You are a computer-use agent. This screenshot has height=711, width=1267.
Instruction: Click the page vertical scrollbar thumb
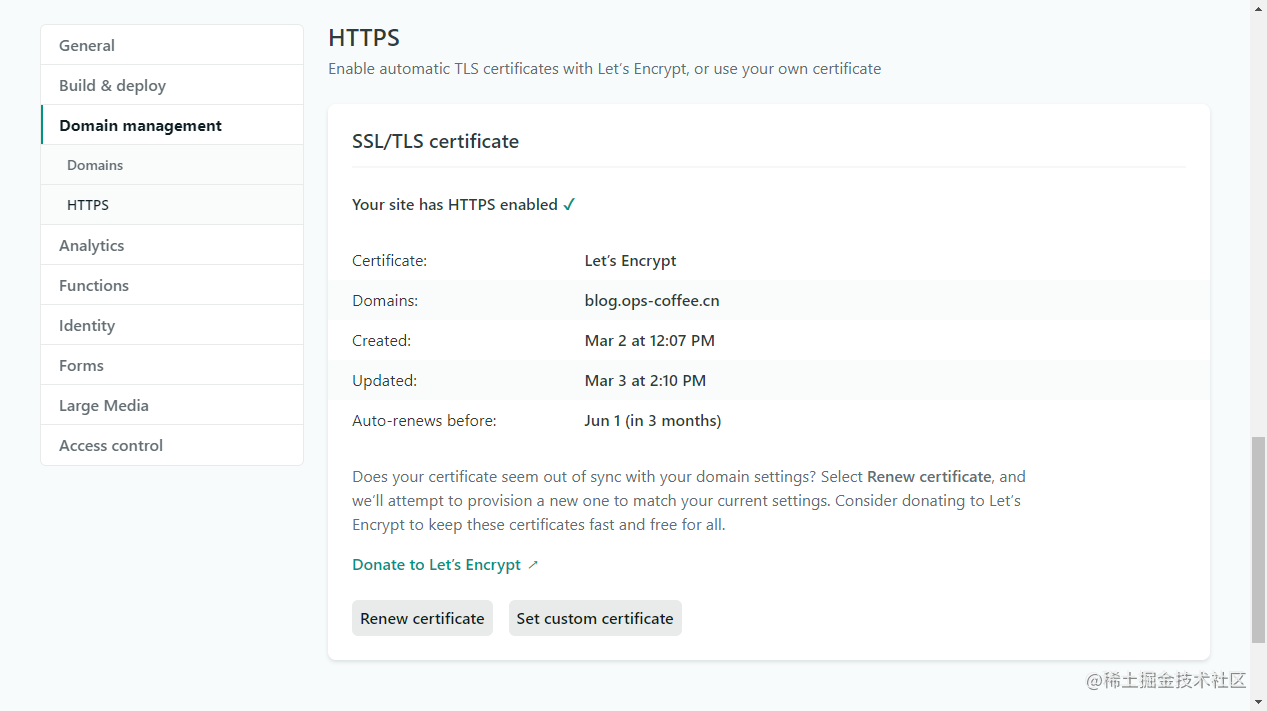pyautogui.click(x=1258, y=540)
